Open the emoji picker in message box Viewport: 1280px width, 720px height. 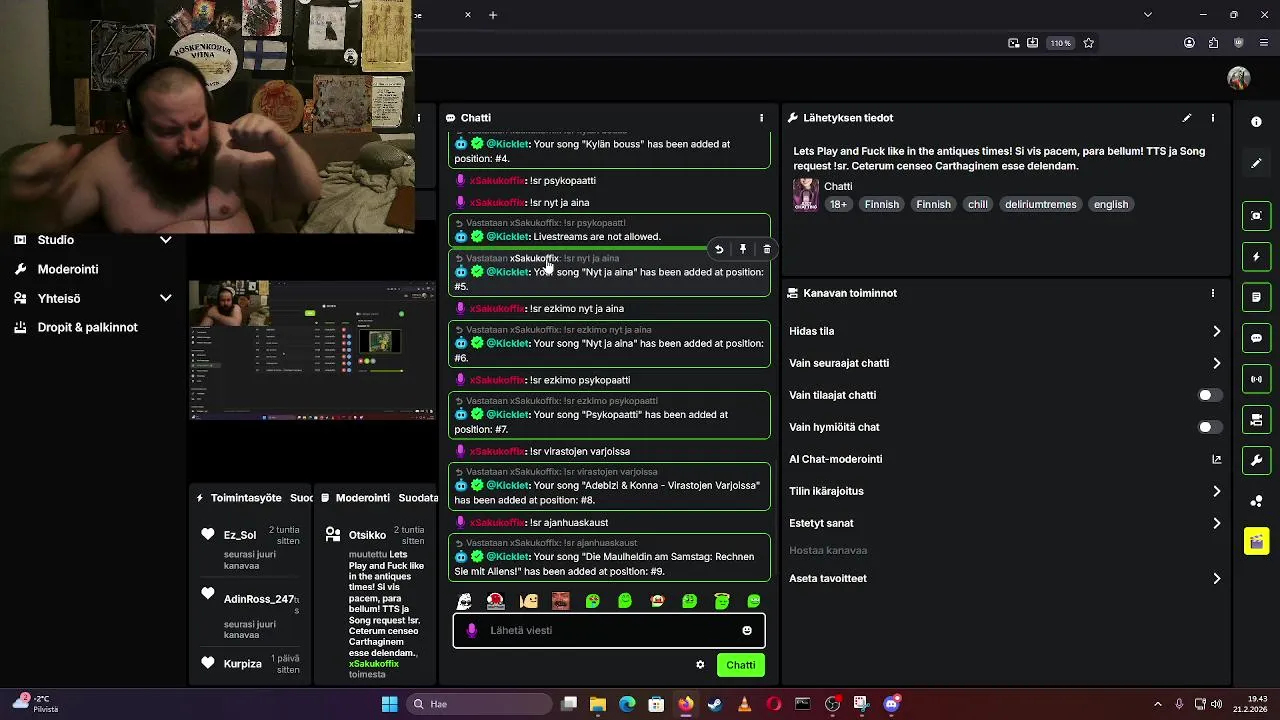[x=747, y=630]
